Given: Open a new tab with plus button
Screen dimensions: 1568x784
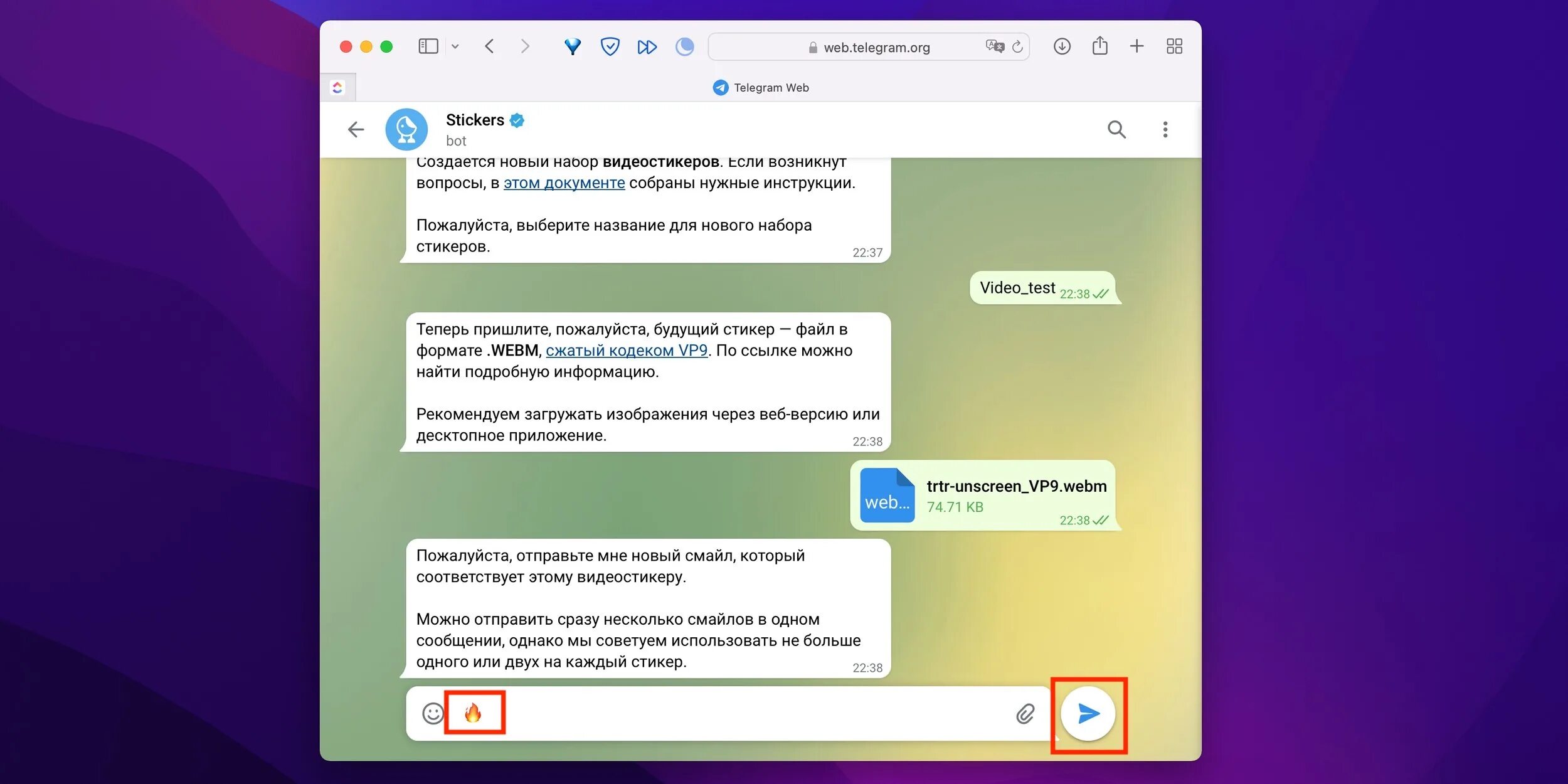Looking at the screenshot, I should point(1136,46).
